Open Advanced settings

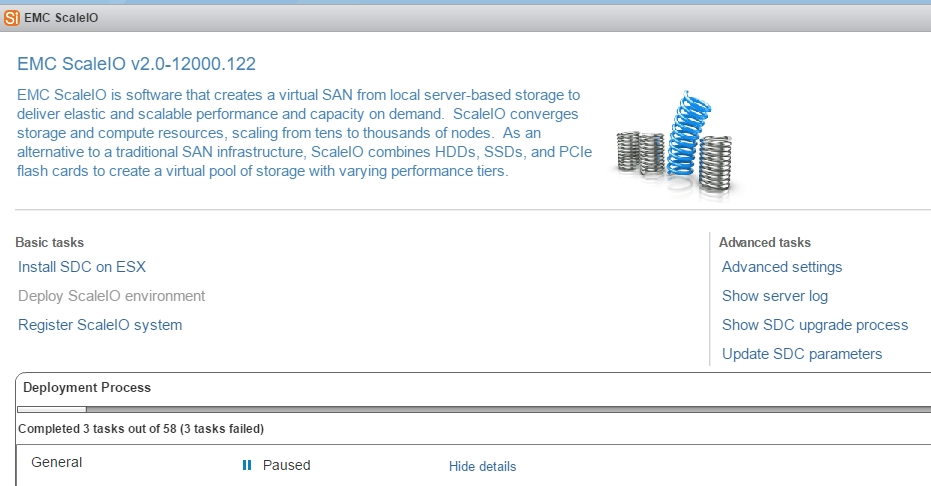tap(782, 267)
